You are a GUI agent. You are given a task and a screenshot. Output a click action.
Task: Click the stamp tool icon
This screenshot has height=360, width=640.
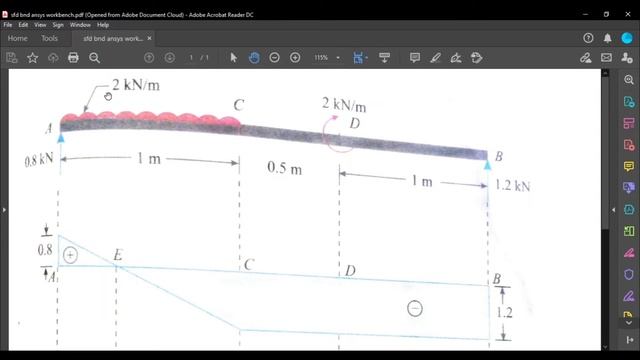pyautogui.click(x=476, y=58)
